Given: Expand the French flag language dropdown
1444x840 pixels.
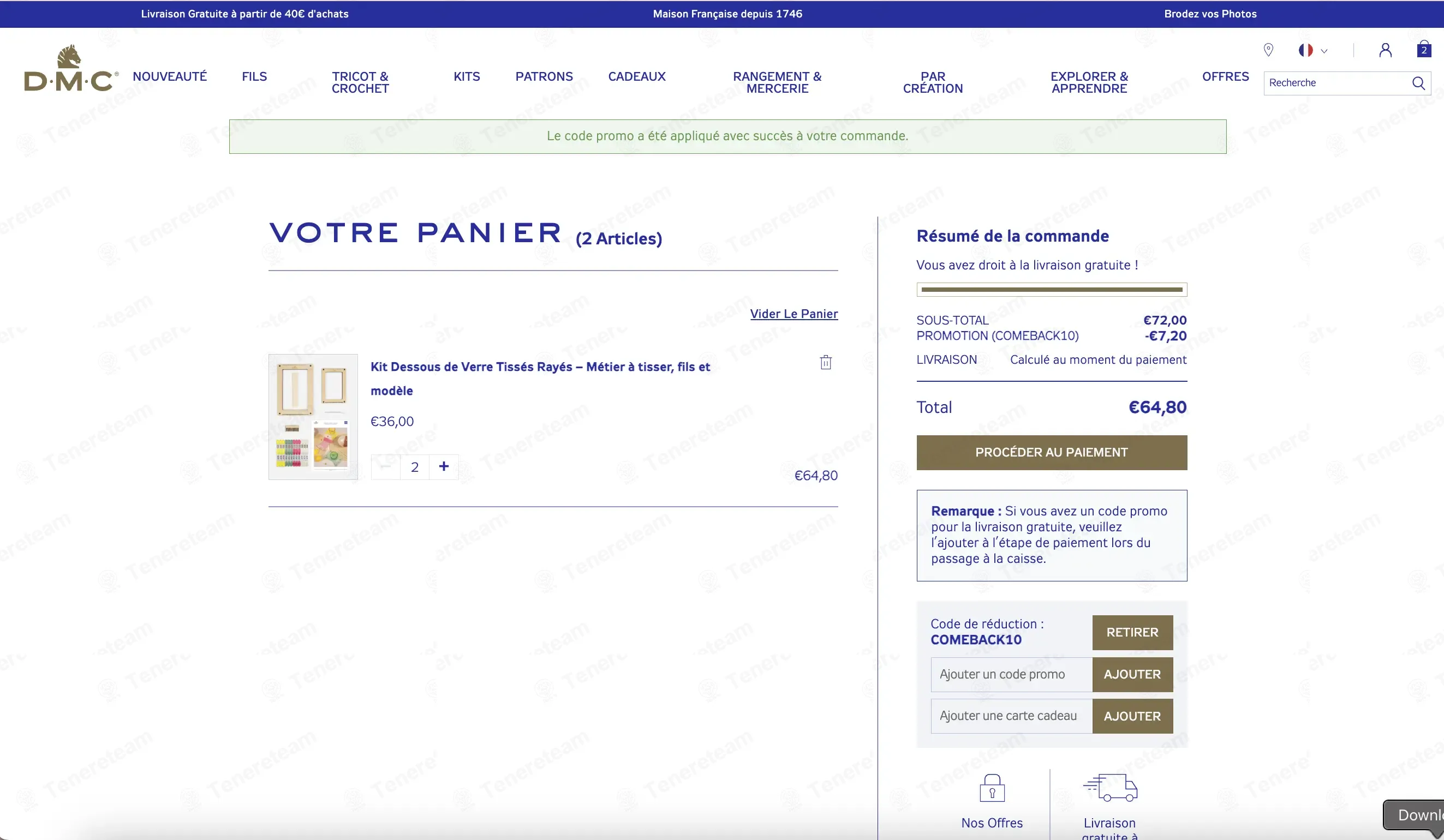Looking at the screenshot, I should [1313, 50].
